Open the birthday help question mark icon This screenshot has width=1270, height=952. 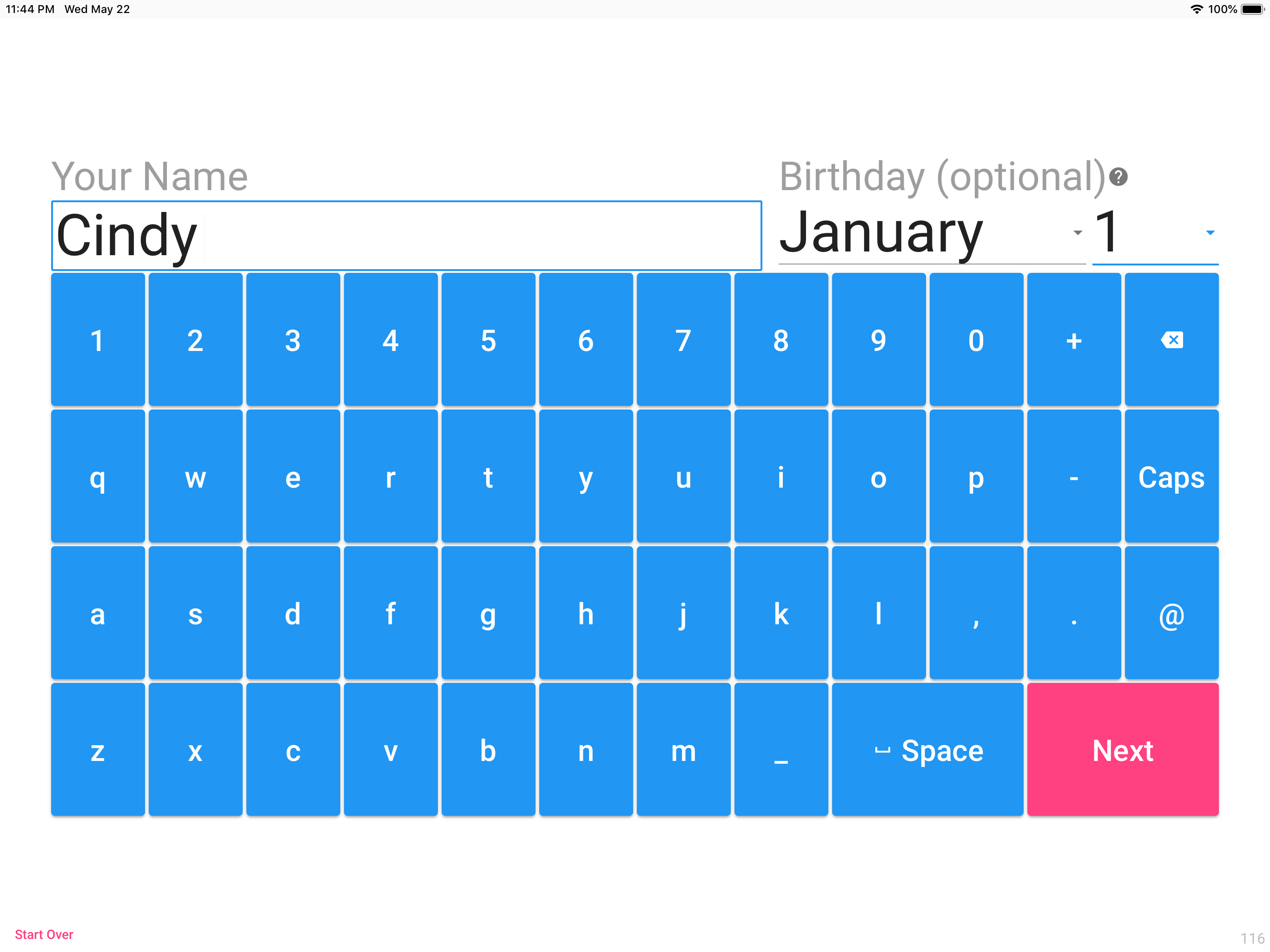click(1118, 177)
